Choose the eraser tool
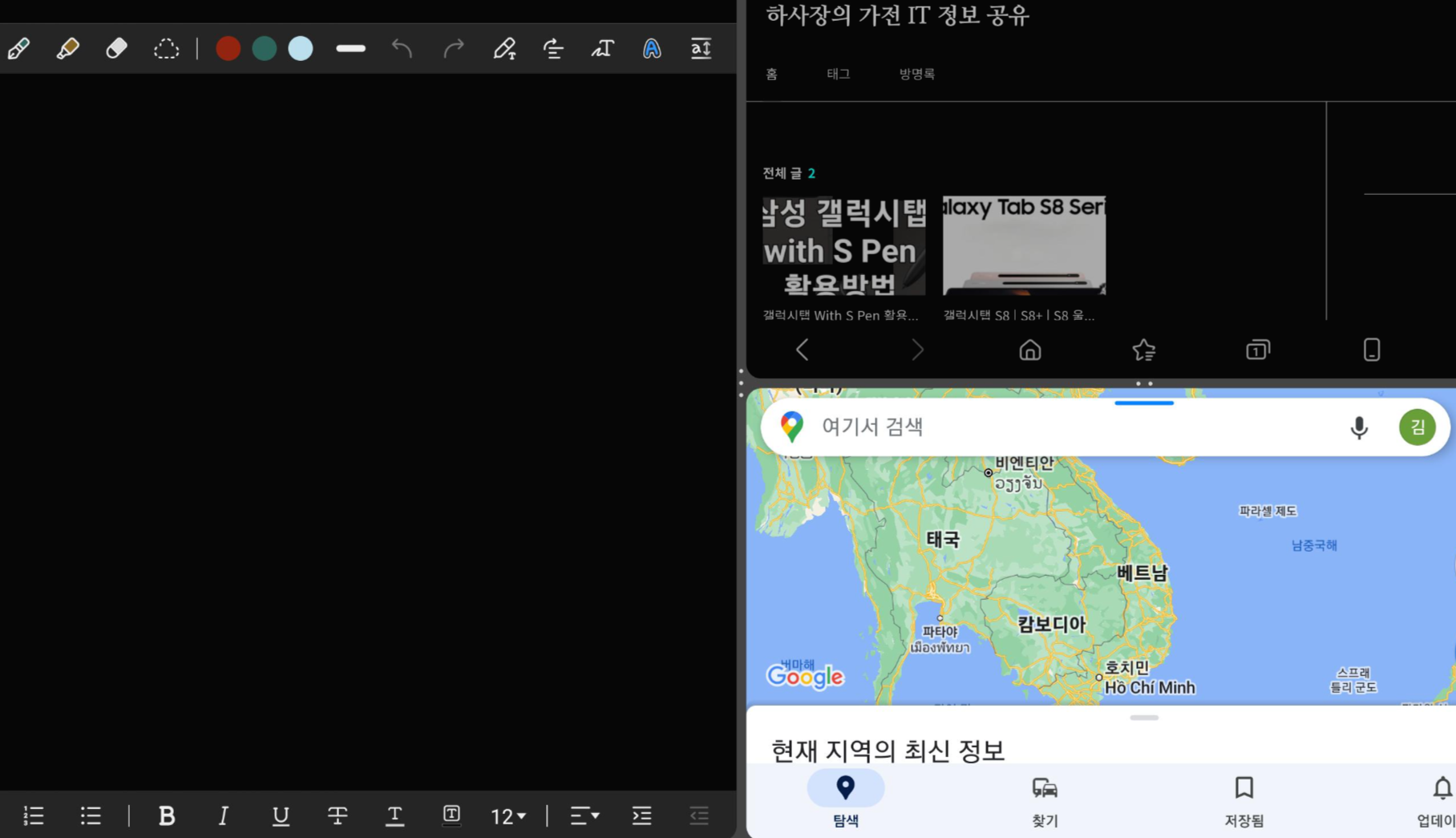The height and width of the screenshot is (838, 1456). (x=117, y=49)
